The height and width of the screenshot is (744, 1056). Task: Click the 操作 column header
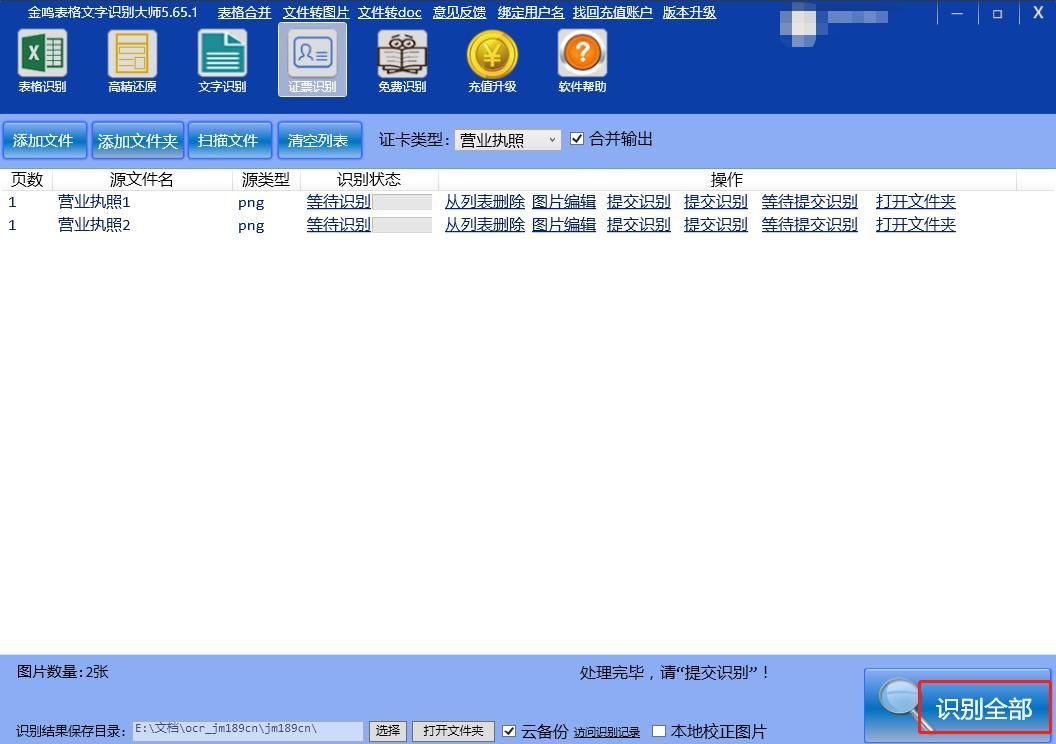727,180
